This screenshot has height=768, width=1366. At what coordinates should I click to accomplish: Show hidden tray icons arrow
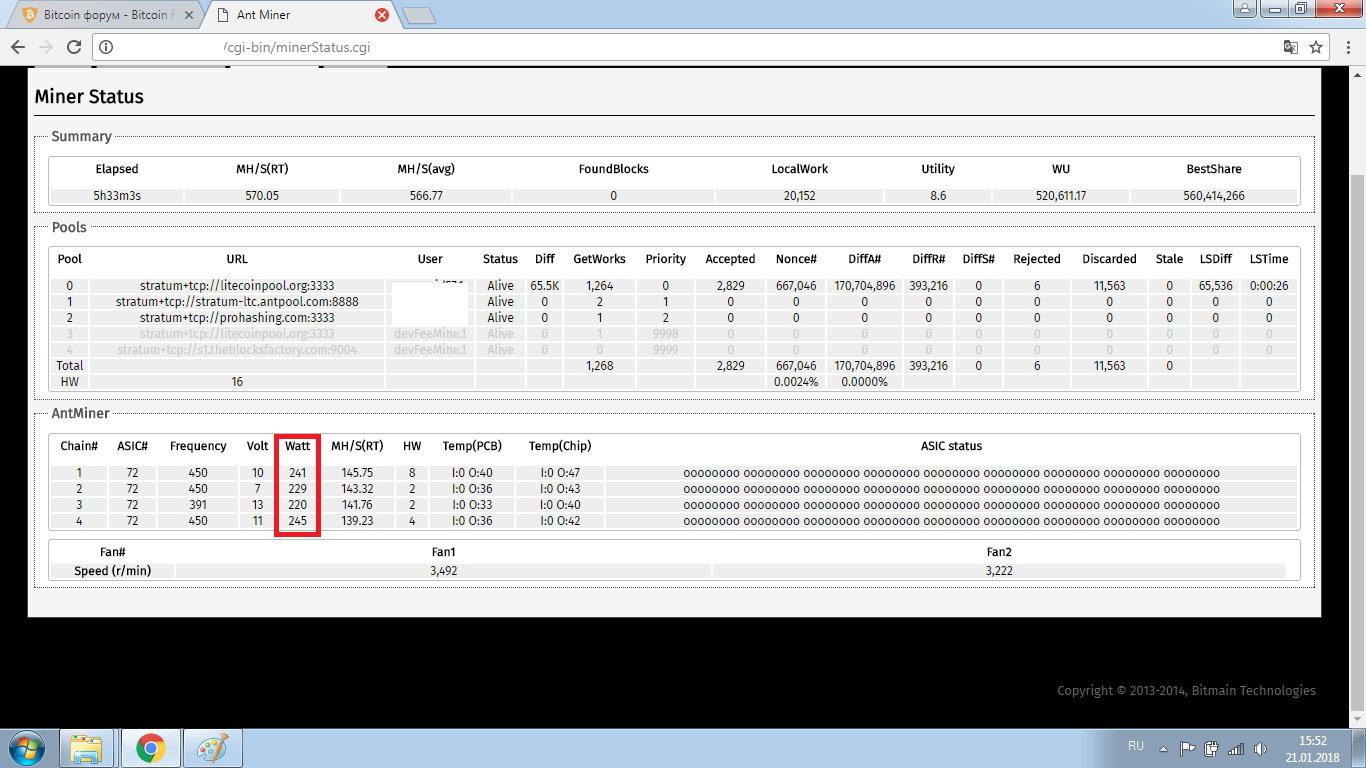(x=1164, y=748)
